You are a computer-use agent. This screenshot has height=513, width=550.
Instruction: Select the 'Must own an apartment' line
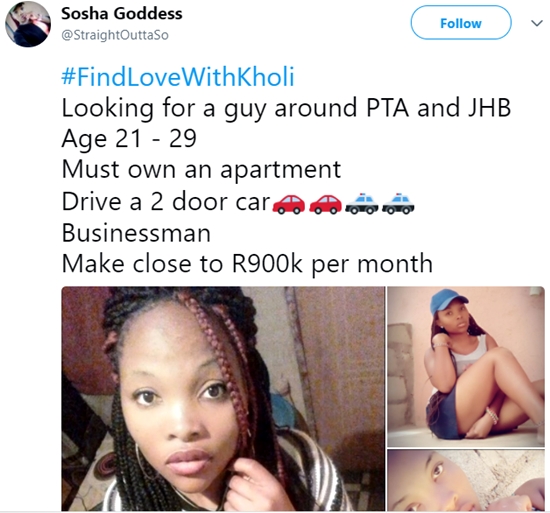(x=201, y=170)
